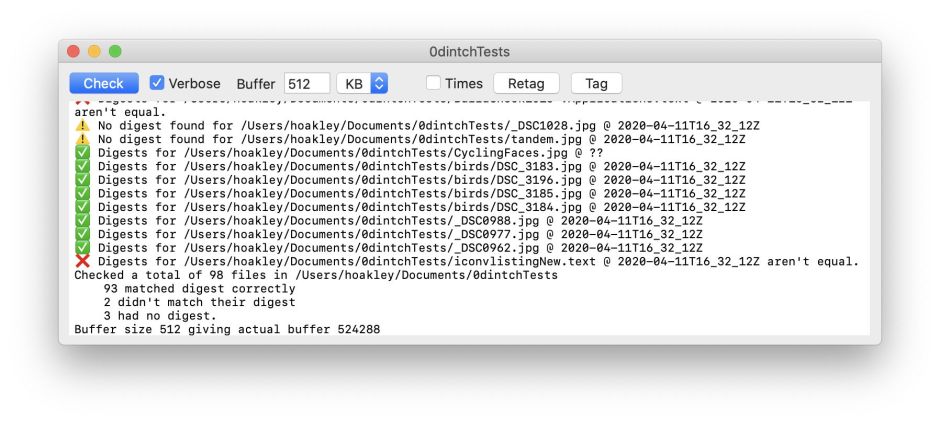Disable the Verbose checkbox
Image resolution: width=940 pixels, height=422 pixels.
(157, 83)
